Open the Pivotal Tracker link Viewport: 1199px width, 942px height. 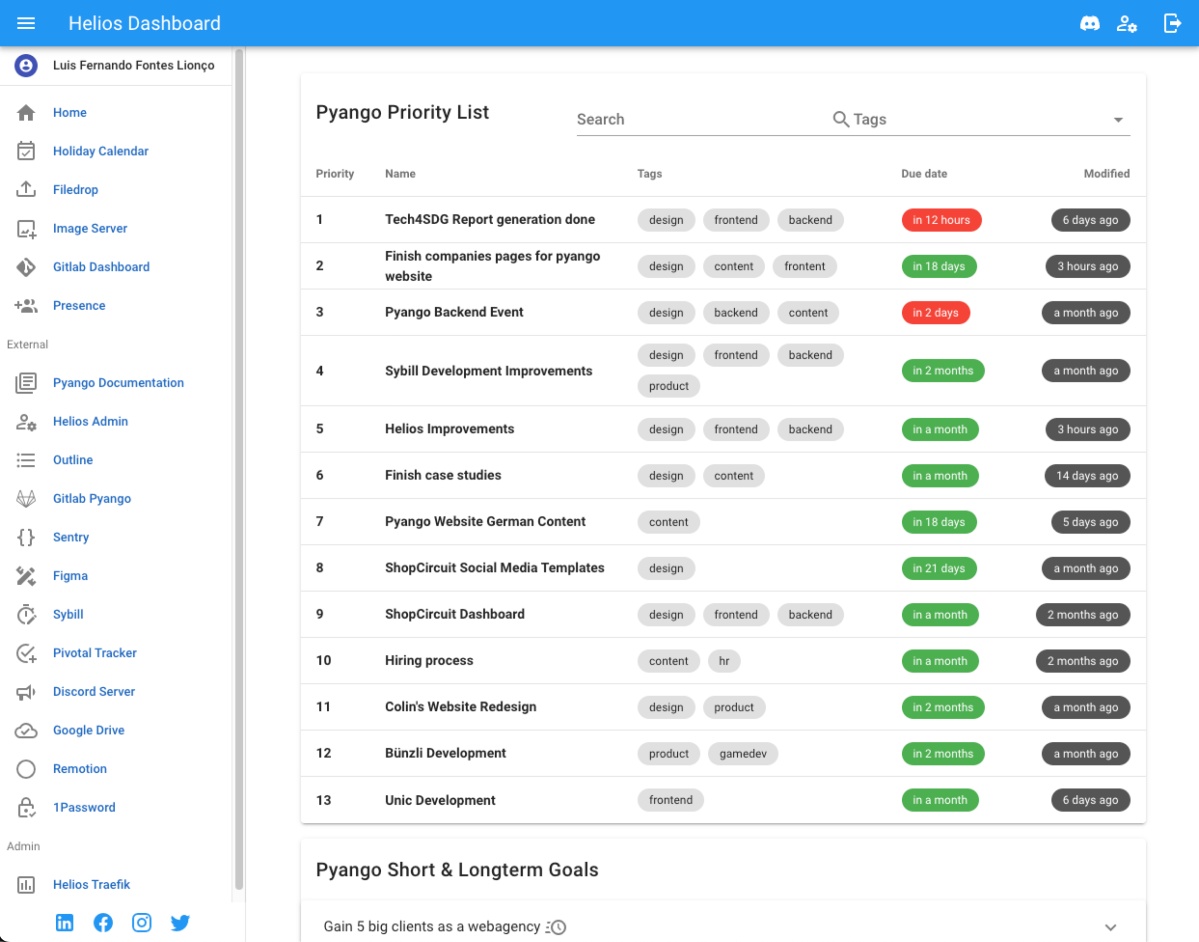(x=94, y=653)
